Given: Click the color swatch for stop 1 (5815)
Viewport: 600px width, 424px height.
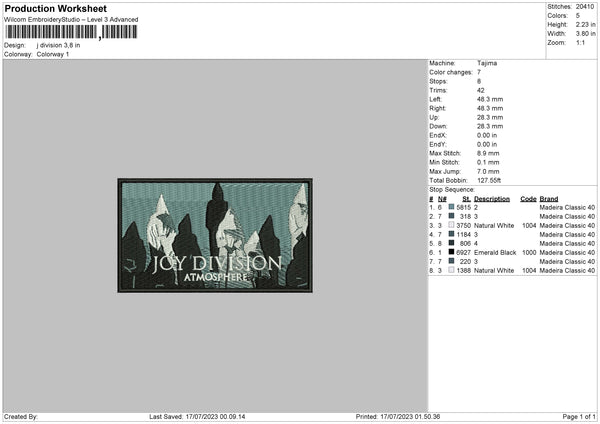Looking at the screenshot, I should coord(451,207).
